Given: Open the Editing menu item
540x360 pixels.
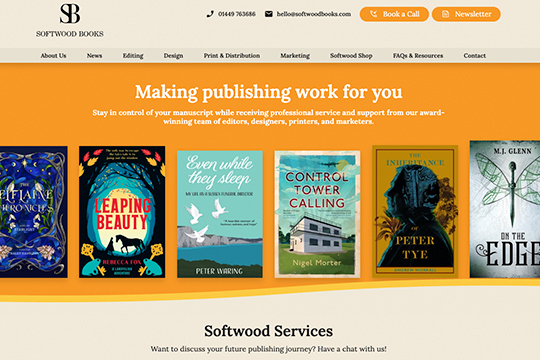Looking at the screenshot, I should coord(133,55).
